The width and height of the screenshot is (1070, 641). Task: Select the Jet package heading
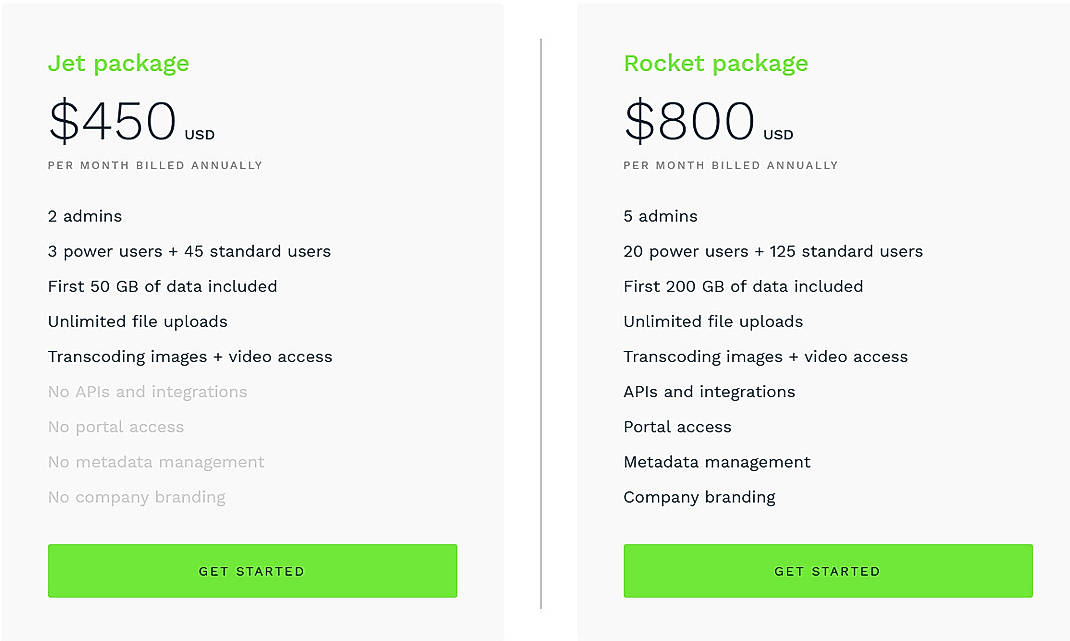coord(118,63)
